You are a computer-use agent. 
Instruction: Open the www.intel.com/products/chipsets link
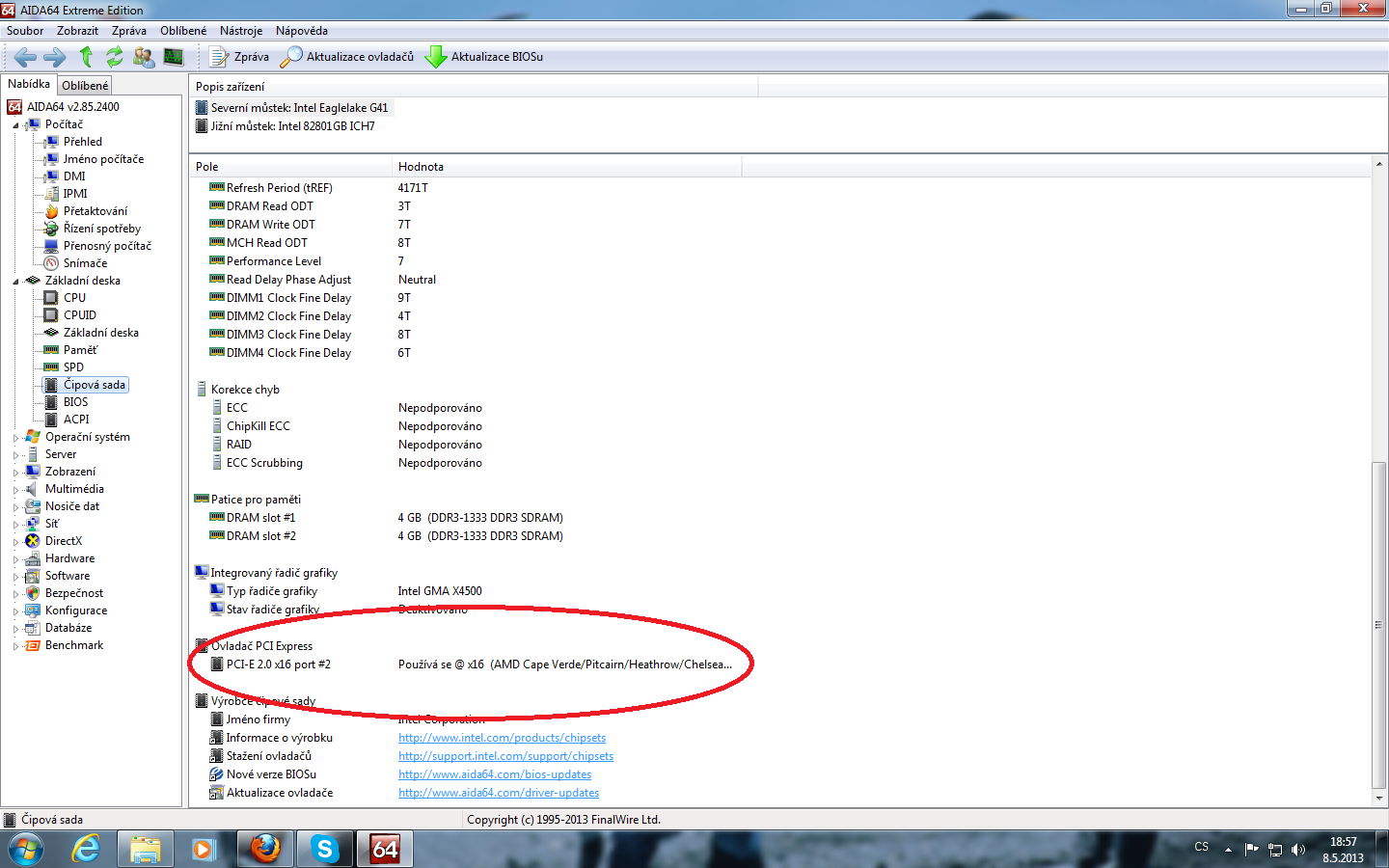(502, 738)
